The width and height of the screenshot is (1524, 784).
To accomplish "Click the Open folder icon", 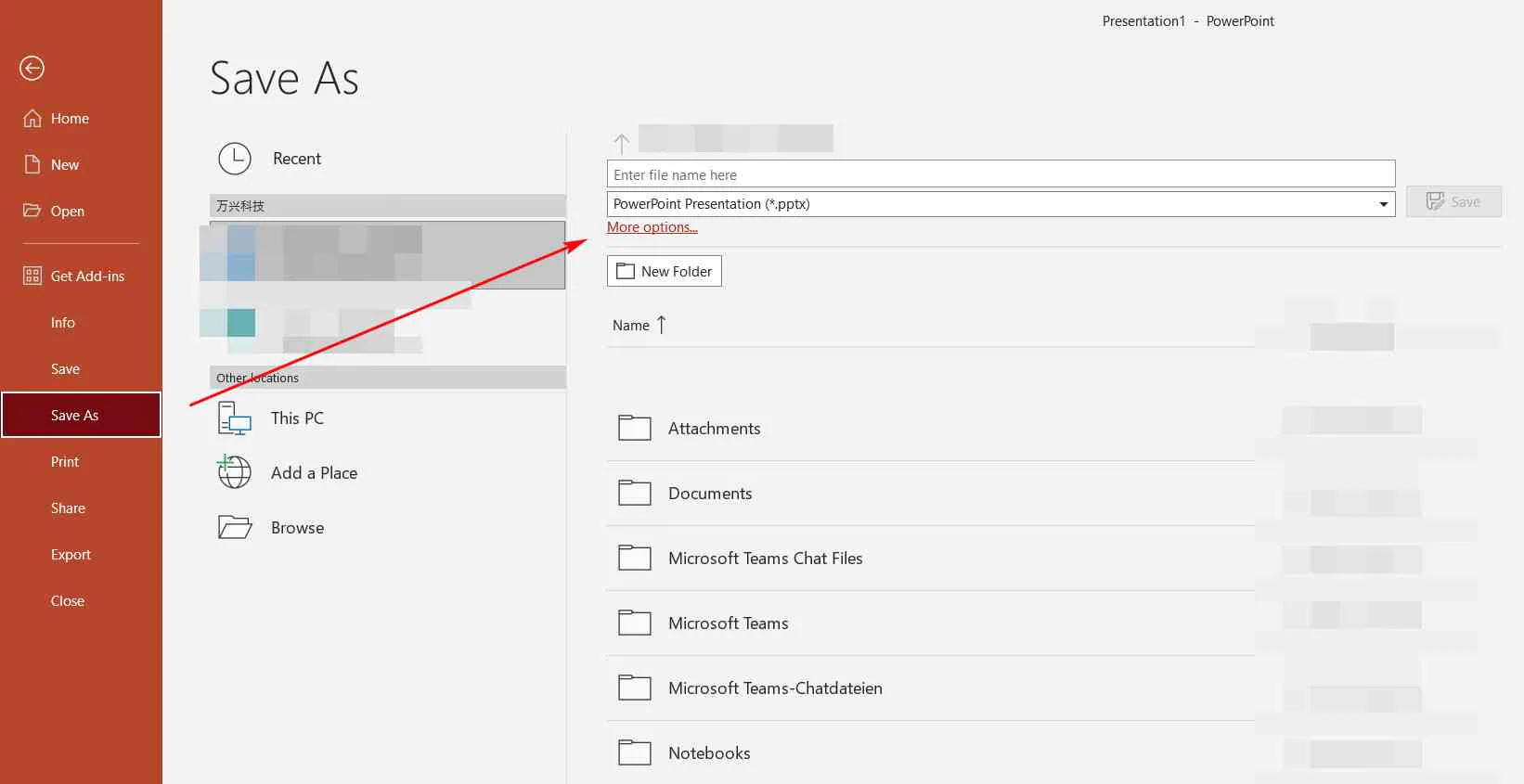I will click(32, 211).
